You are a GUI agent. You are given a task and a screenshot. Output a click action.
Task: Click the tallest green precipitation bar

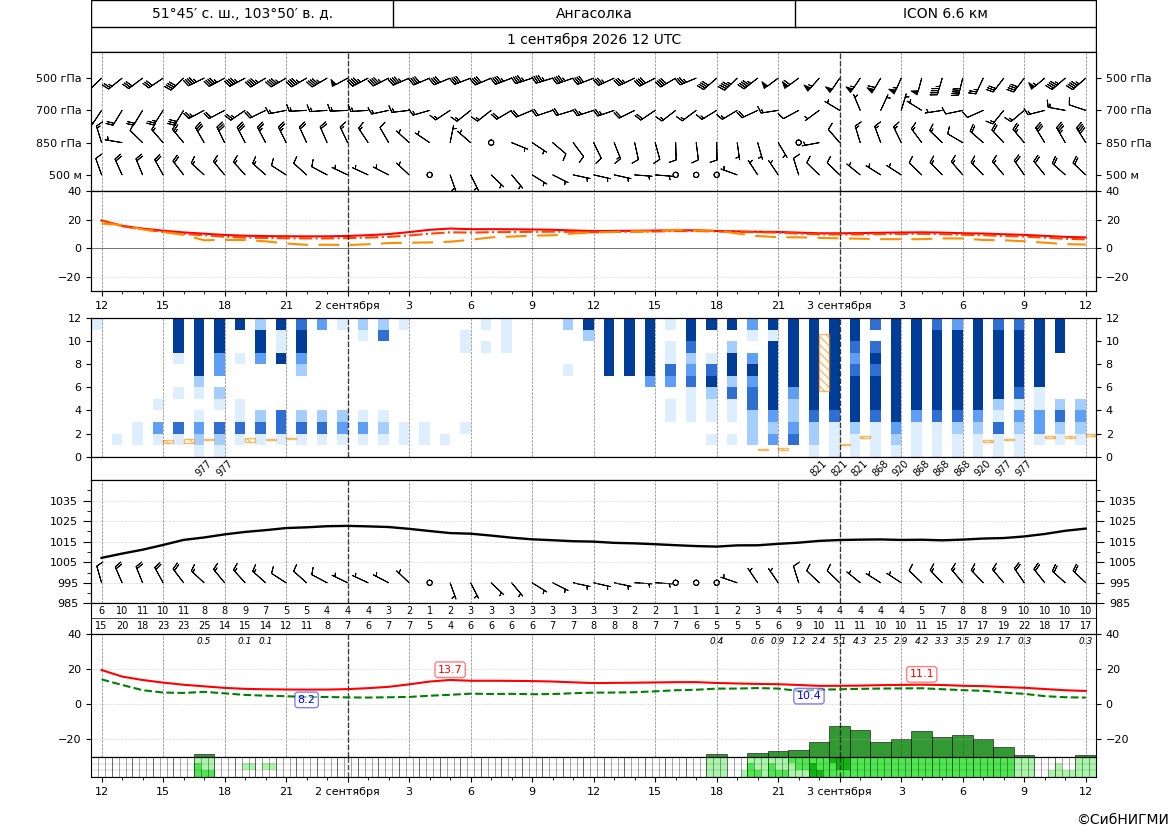point(839,742)
